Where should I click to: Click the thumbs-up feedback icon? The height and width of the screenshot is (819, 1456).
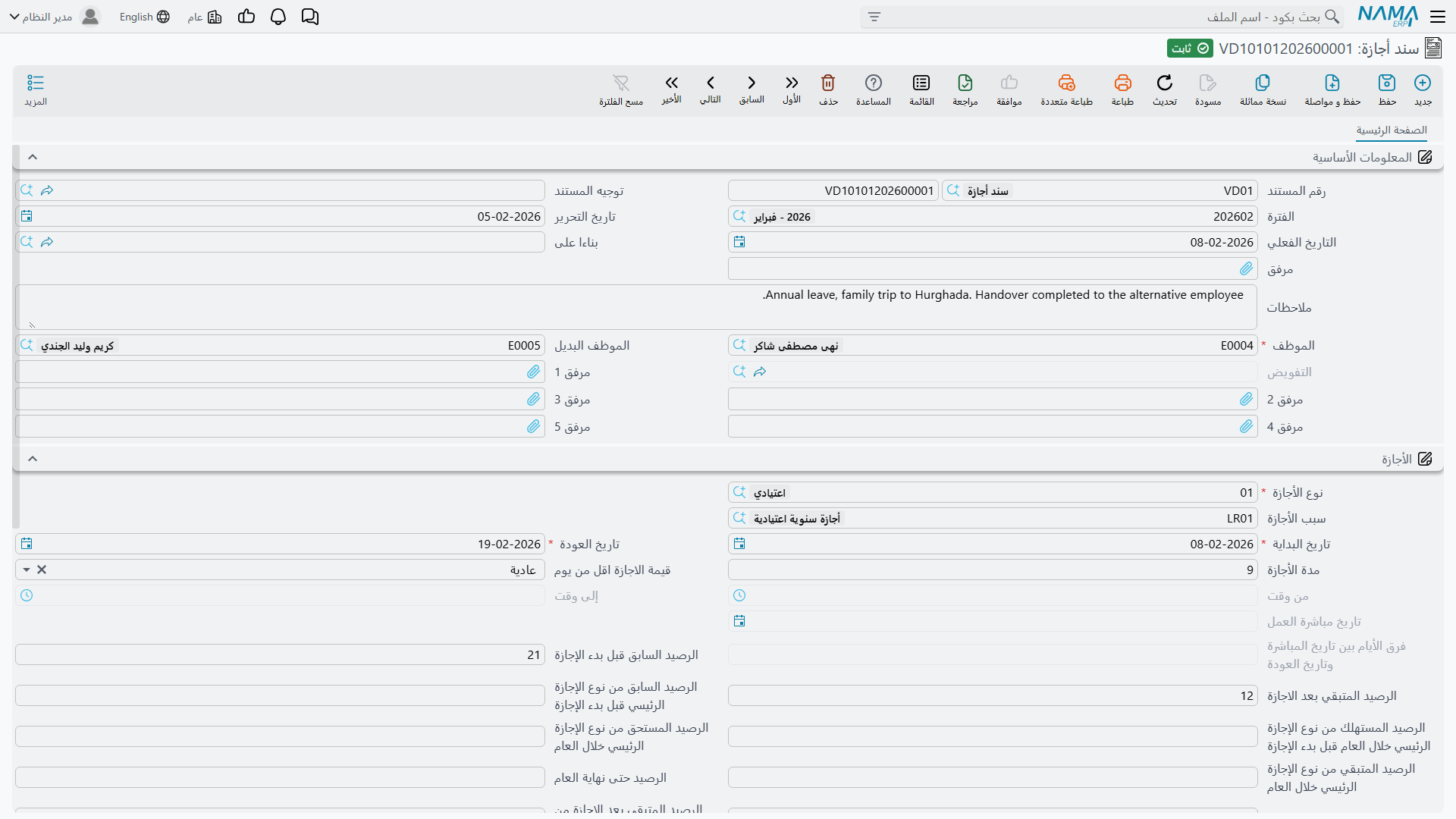click(246, 17)
